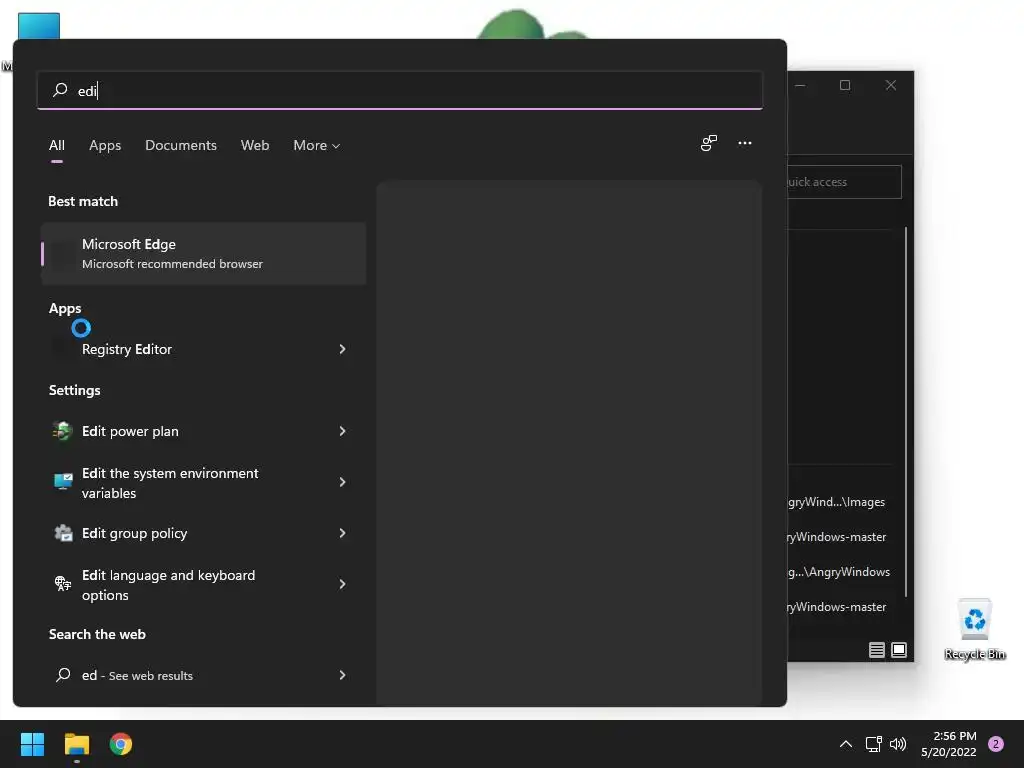1024x768 pixels.
Task: Expand Edit power plan details
Action: click(x=342, y=431)
